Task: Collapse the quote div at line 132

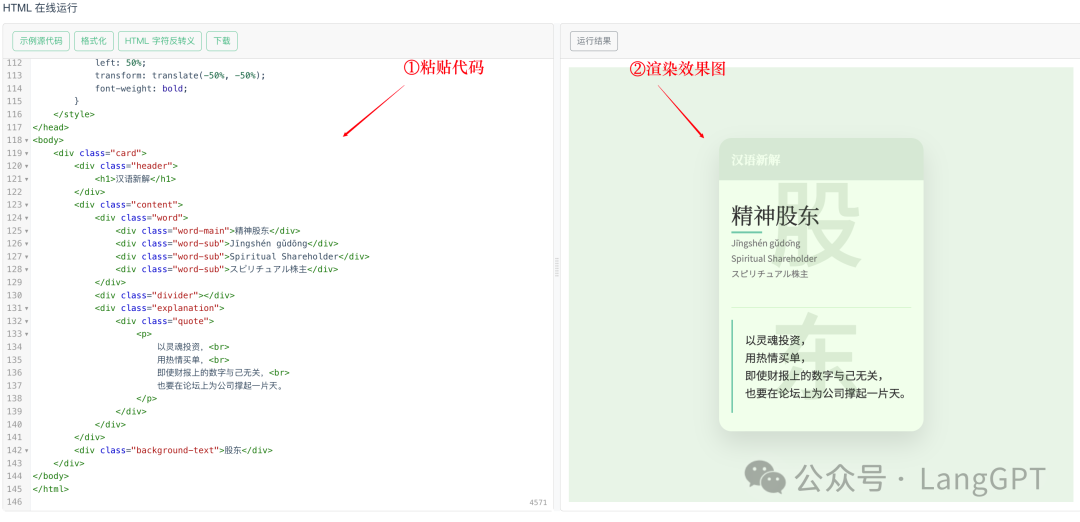Action: pyautogui.click(x=27, y=322)
